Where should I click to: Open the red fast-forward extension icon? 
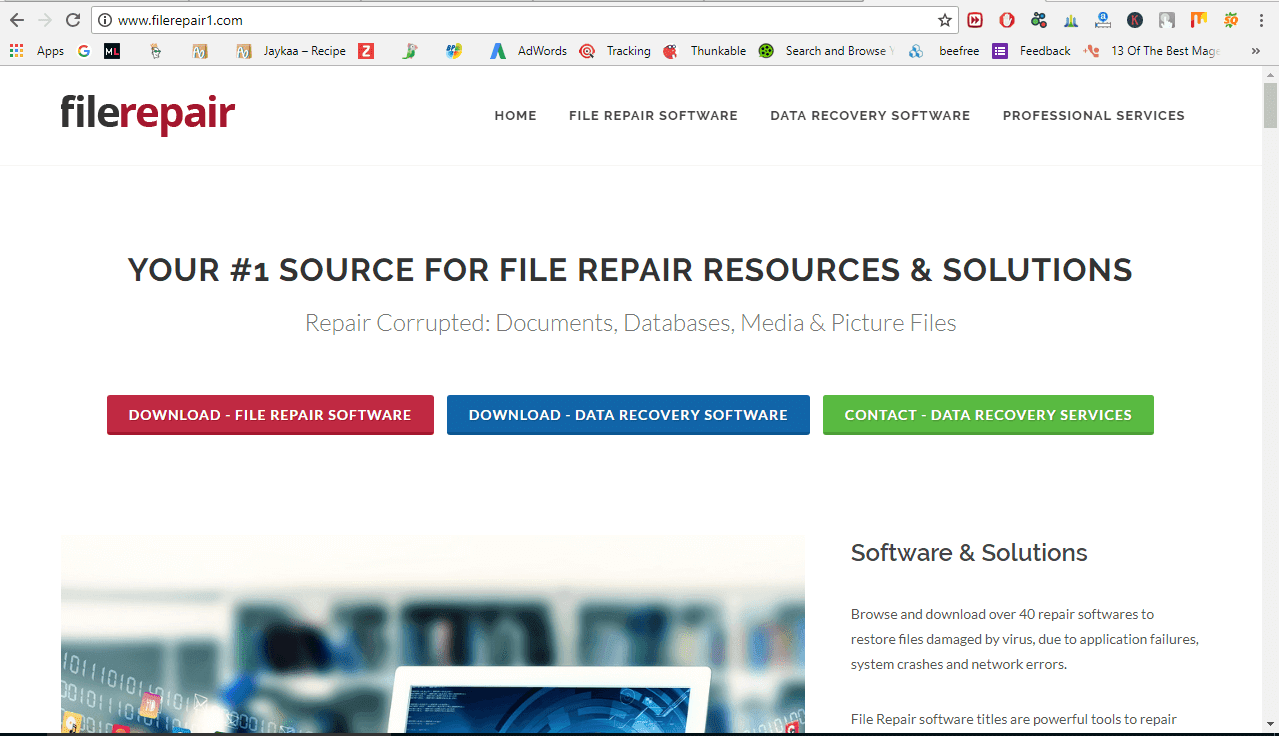click(x=976, y=20)
